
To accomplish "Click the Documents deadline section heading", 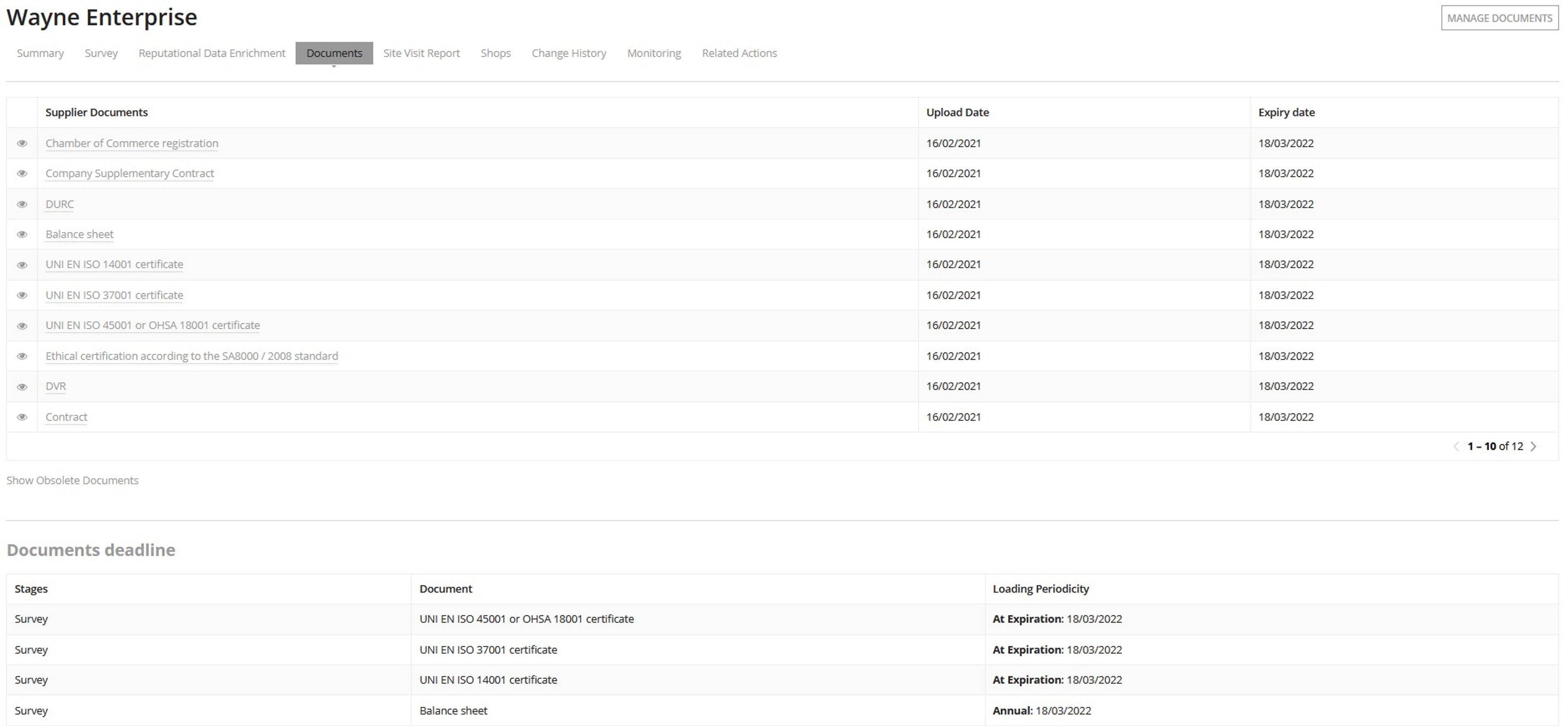I will click(91, 550).
